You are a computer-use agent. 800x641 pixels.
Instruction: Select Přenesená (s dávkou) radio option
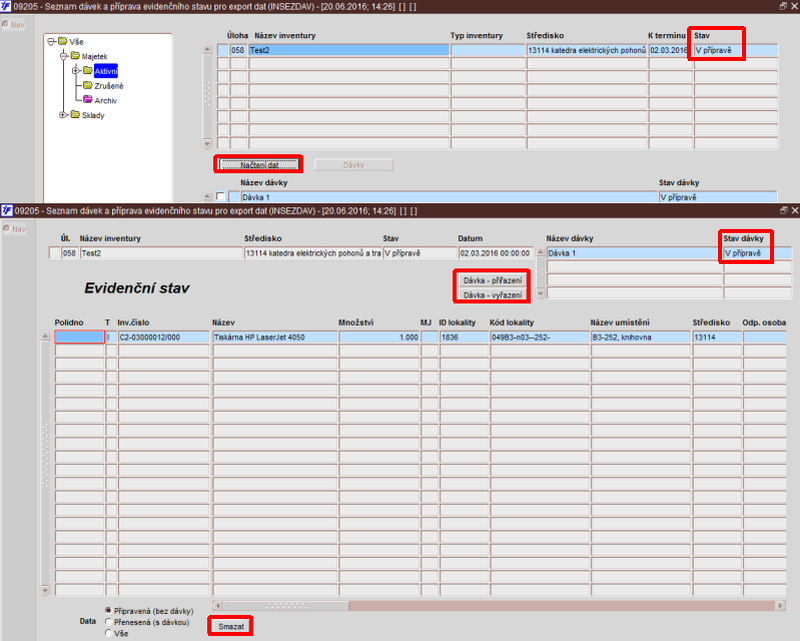tap(108, 622)
